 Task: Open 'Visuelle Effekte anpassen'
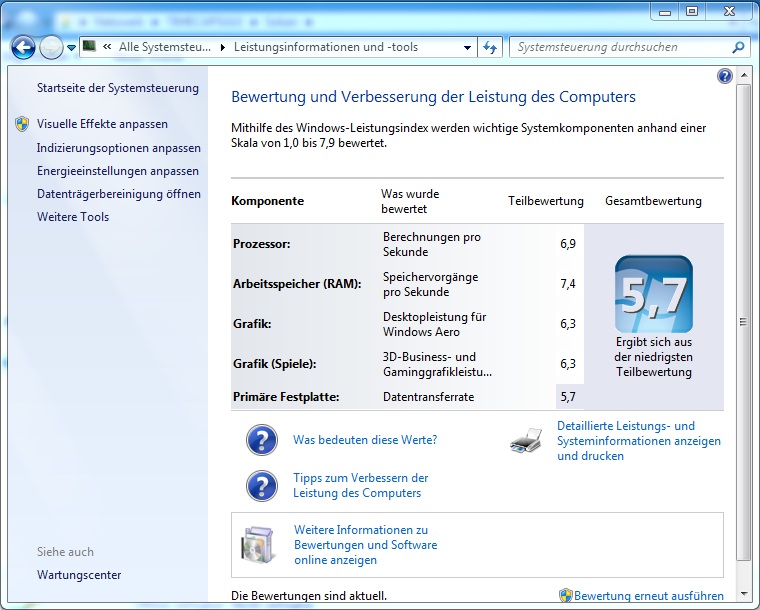[x=102, y=124]
